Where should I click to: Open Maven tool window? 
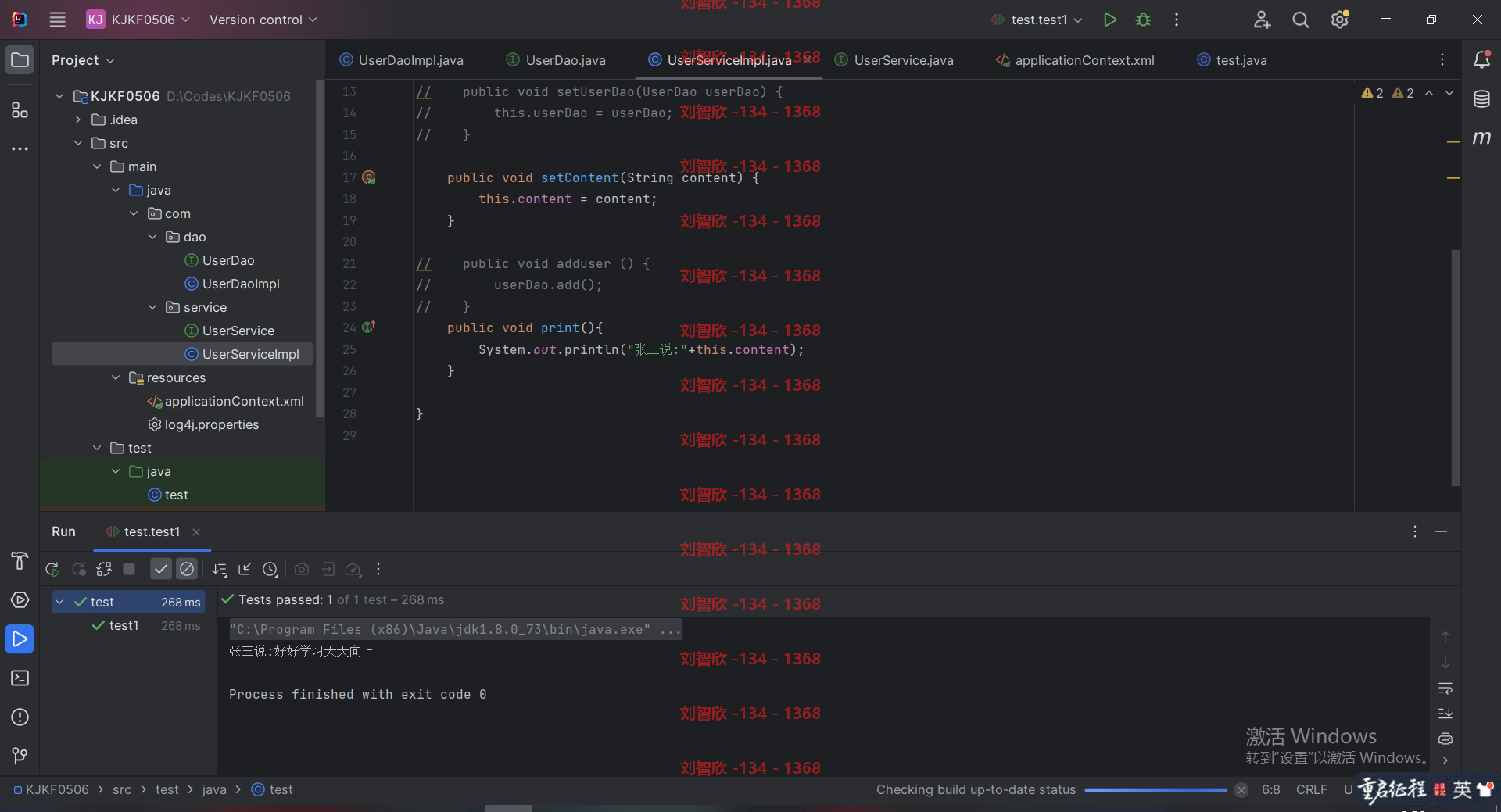coord(1481,138)
